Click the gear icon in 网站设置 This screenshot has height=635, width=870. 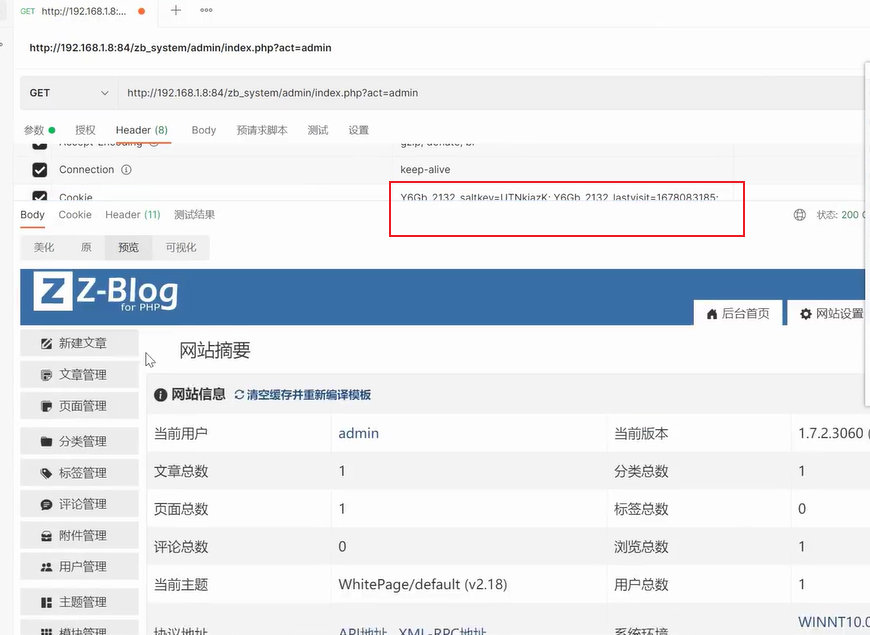(x=806, y=314)
